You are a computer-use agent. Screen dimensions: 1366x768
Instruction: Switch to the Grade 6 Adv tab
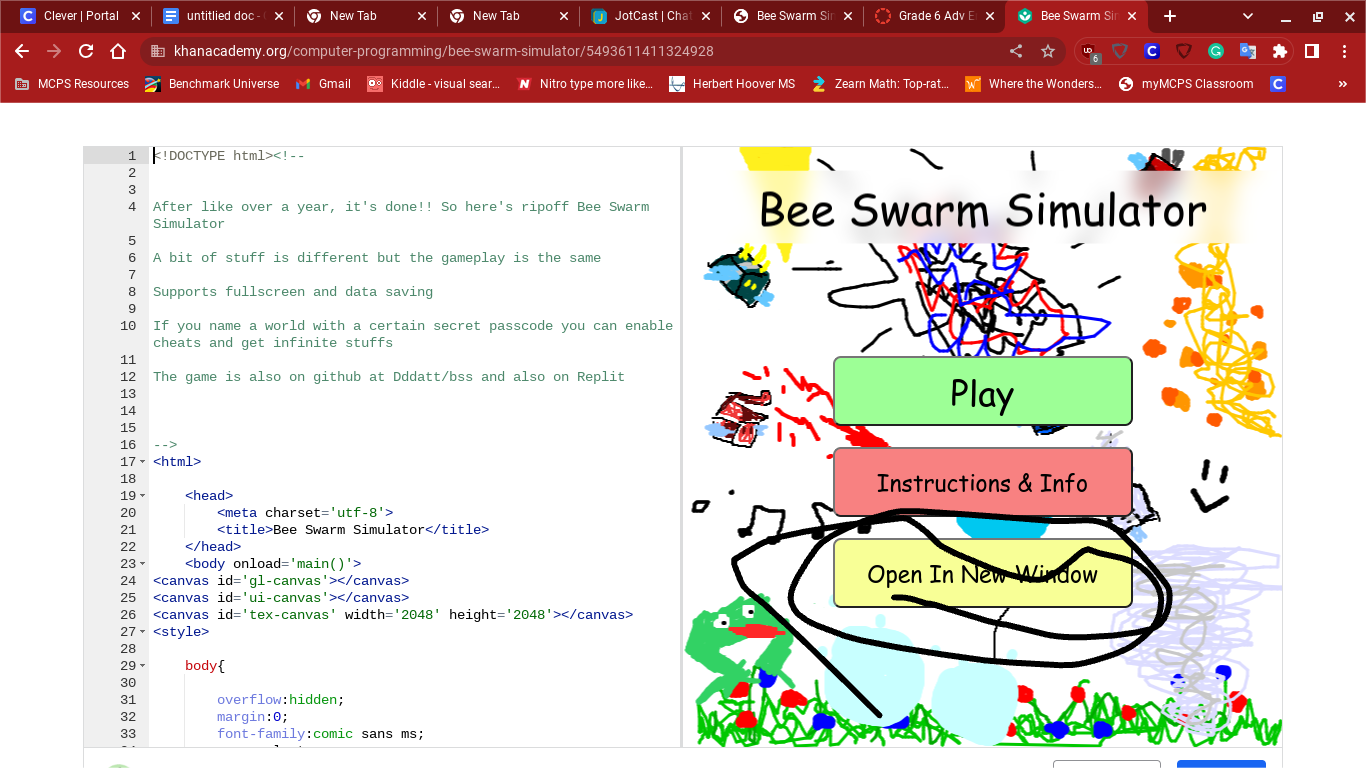935,16
